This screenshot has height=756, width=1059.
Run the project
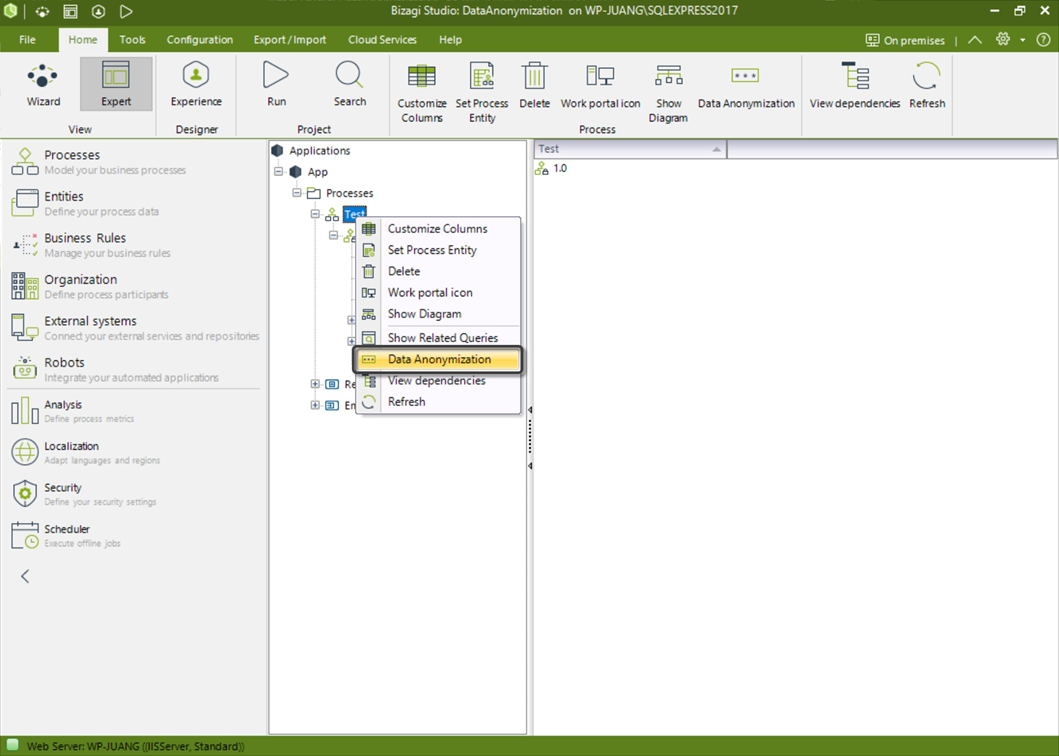coord(276,84)
